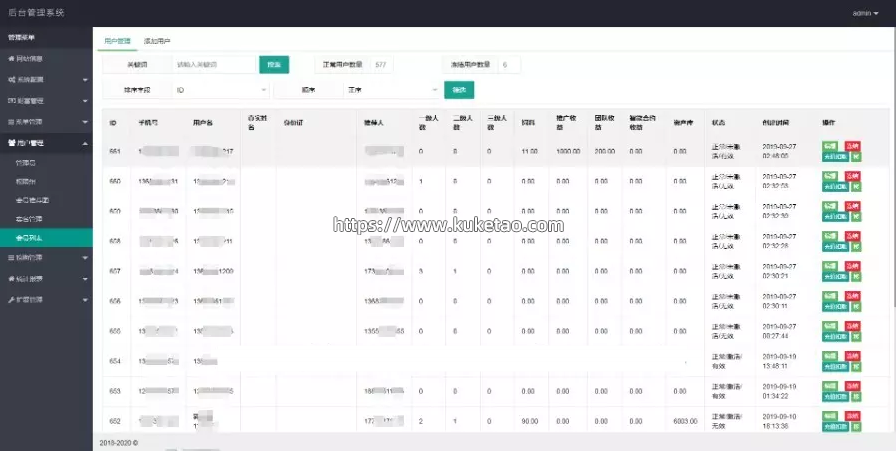Expand the sidebar menu just above 用户管理

coord(46,122)
